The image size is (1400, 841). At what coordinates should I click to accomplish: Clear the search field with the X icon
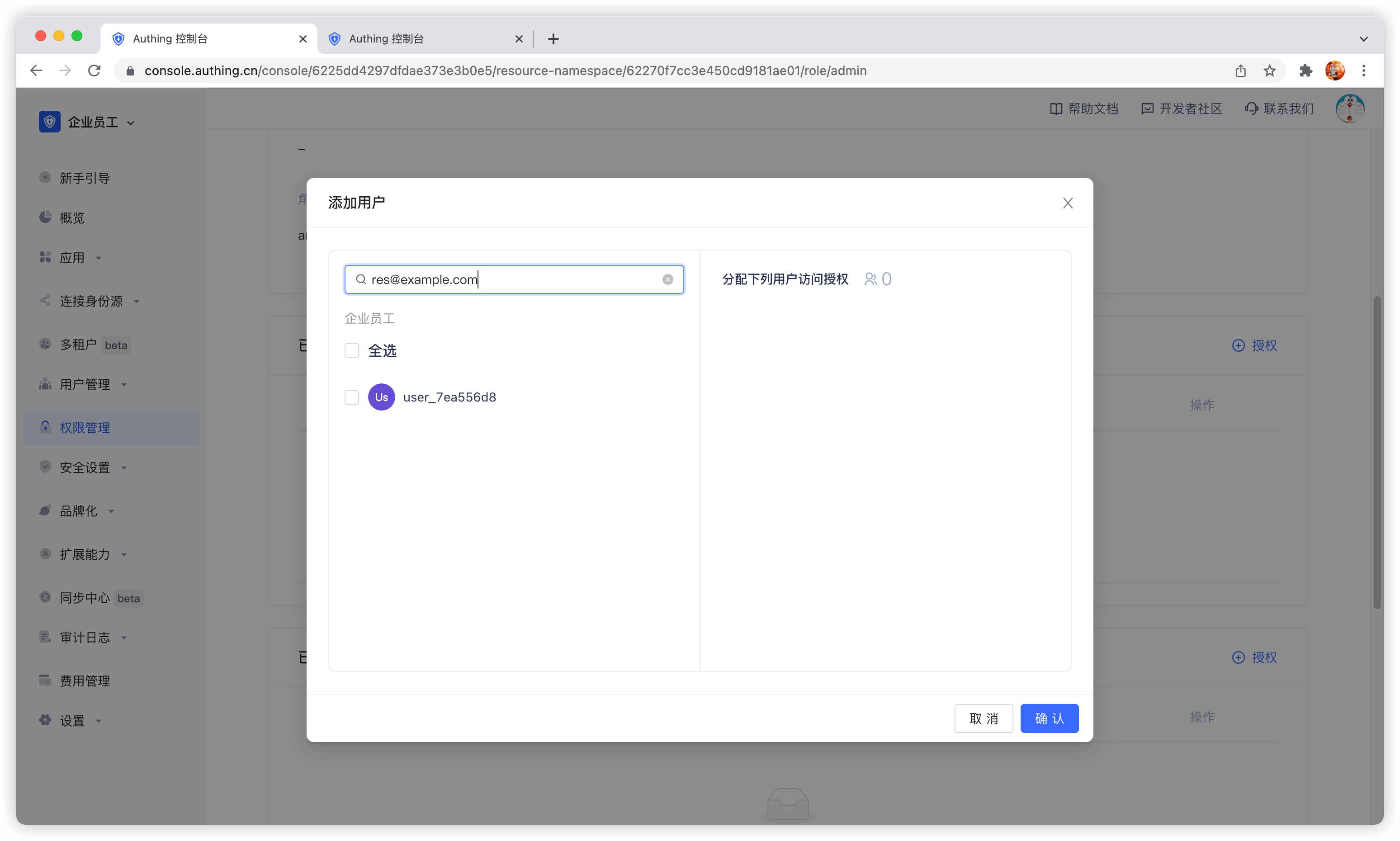coord(668,279)
